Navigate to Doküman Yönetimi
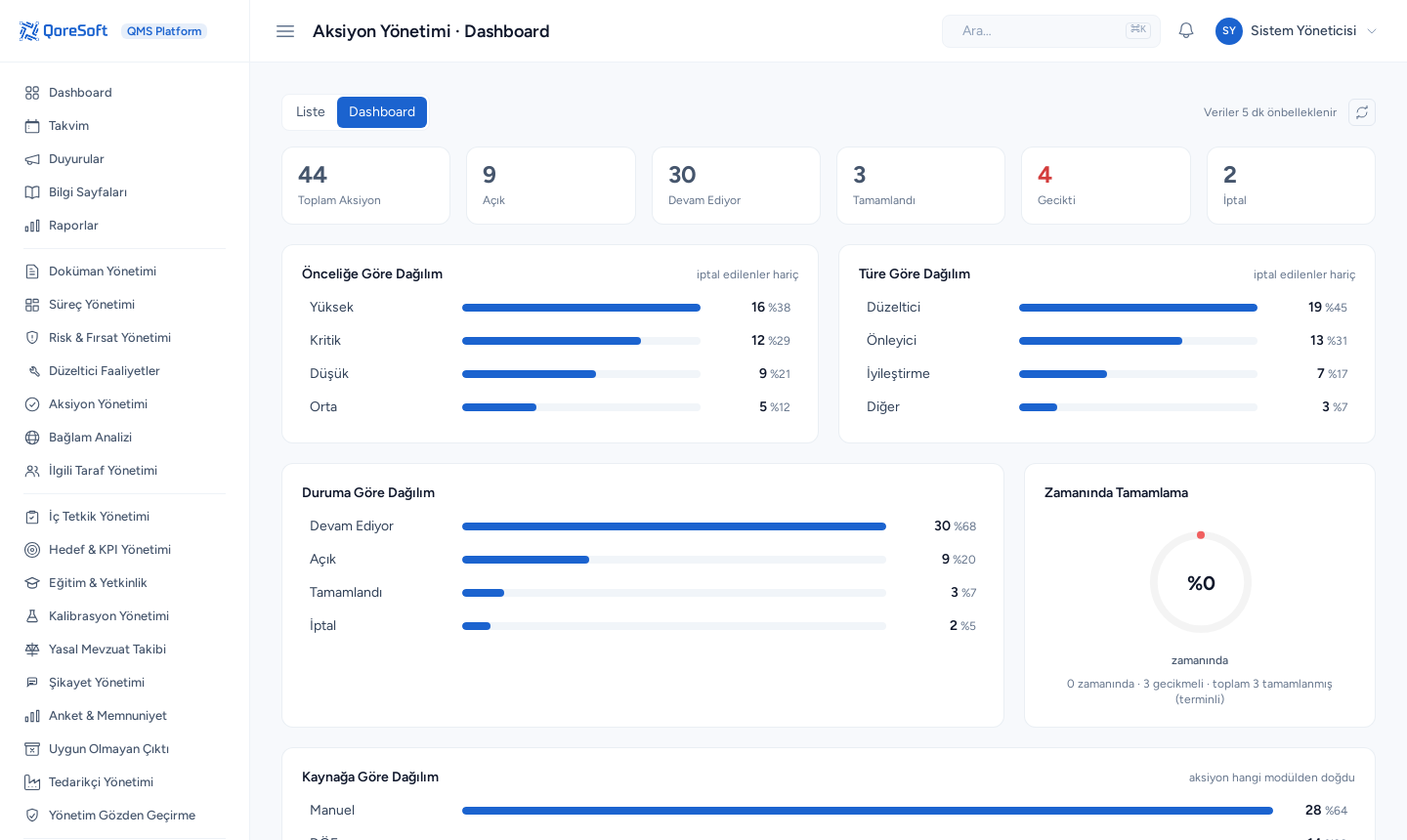Viewport: 1407px width, 840px height. (125, 272)
